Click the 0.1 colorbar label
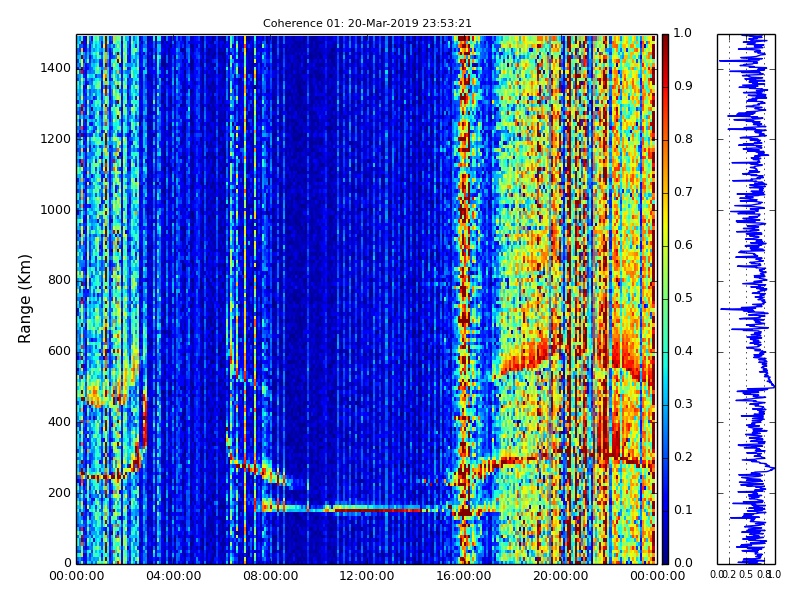Screen dimensions: 800x600 coord(683,510)
